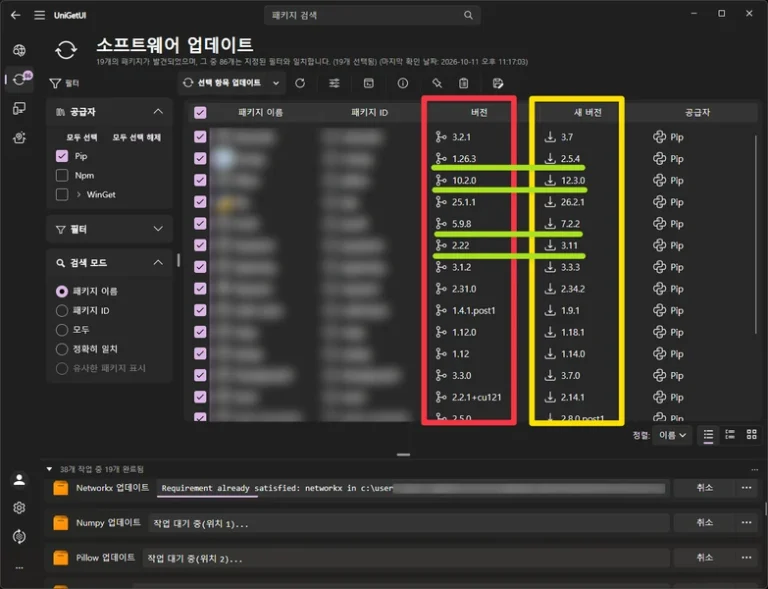Click 모두 선택 해제 in providers

(137, 138)
